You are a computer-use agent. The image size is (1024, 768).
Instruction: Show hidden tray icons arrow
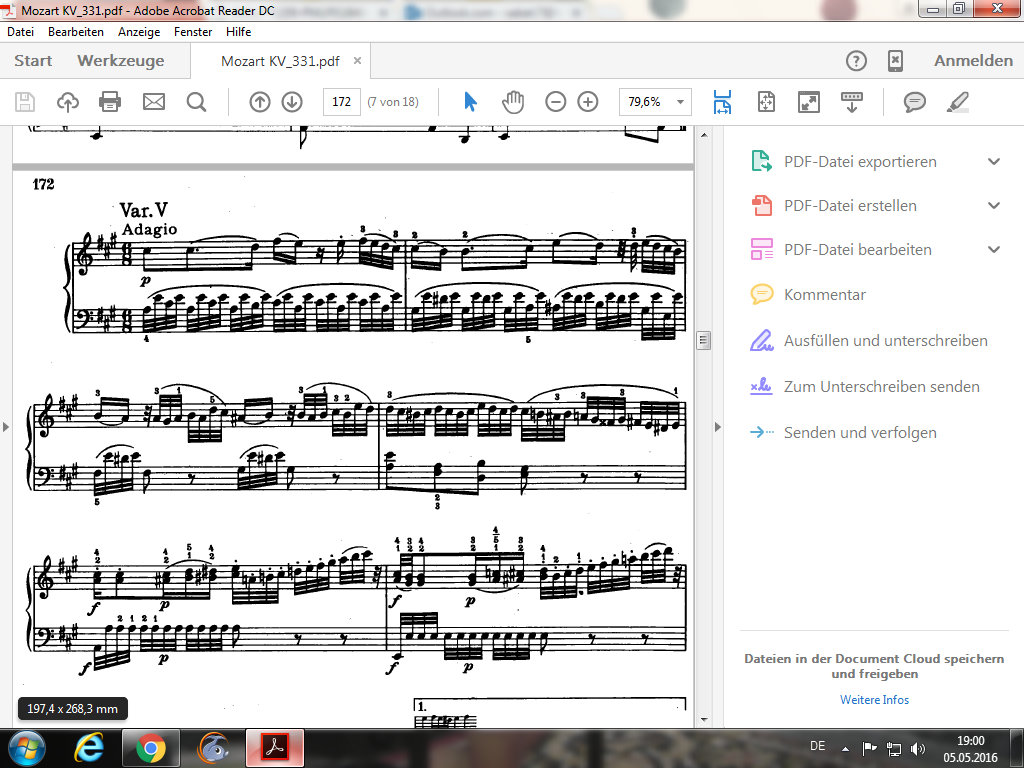click(x=845, y=748)
